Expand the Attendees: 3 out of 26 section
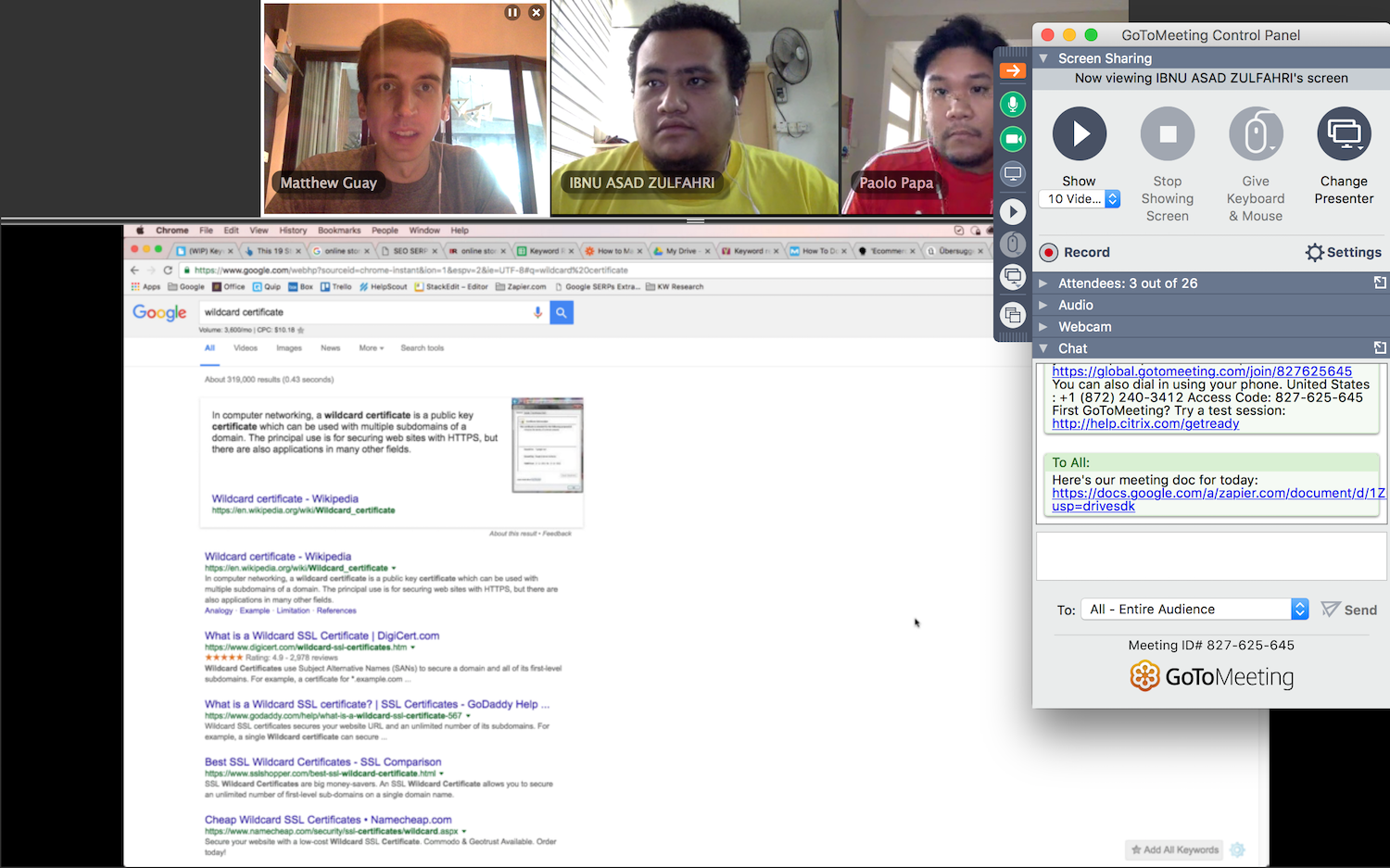1390x868 pixels. point(1043,283)
